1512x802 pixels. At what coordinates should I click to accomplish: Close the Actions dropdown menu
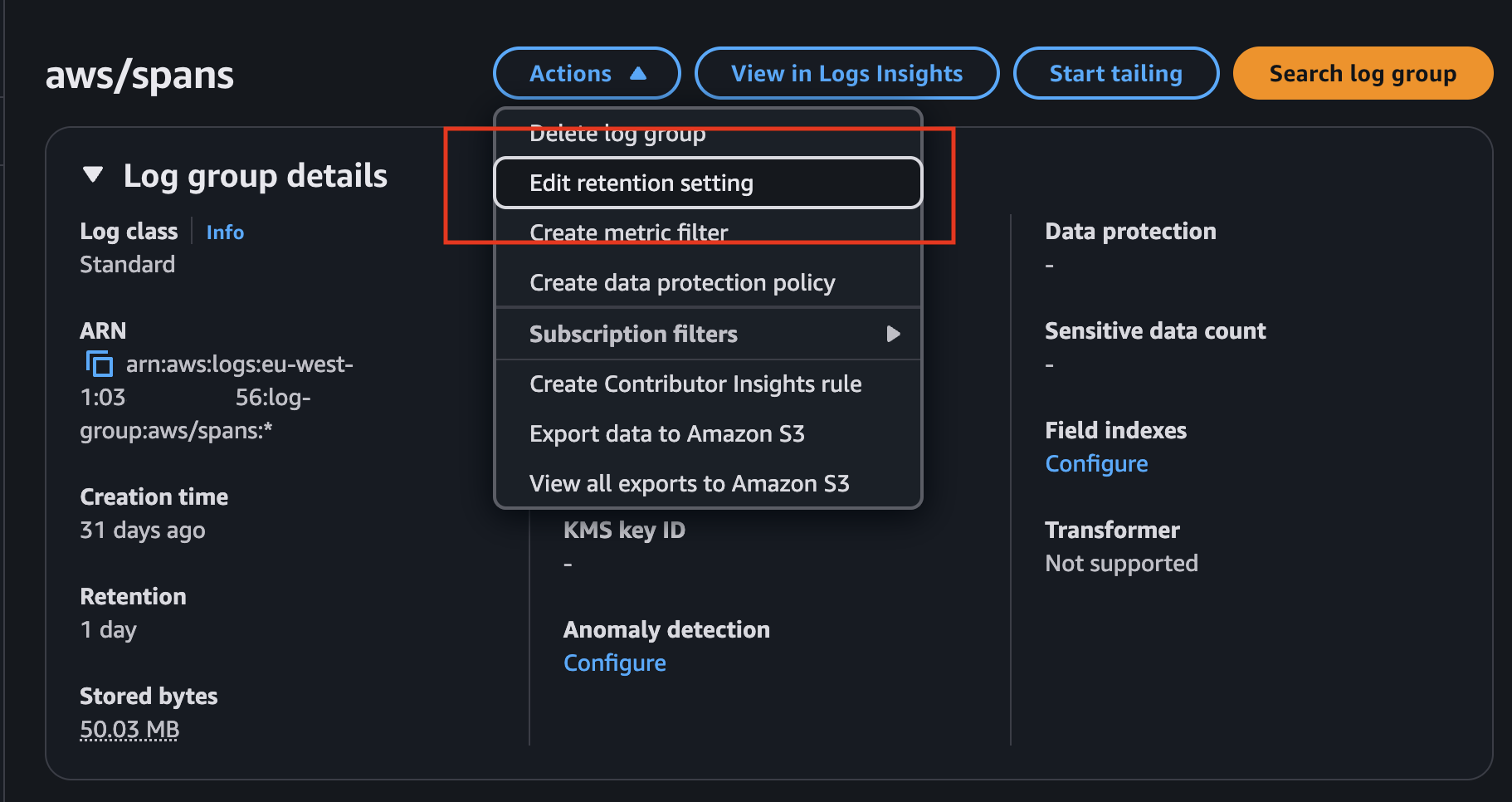coord(587,73)
